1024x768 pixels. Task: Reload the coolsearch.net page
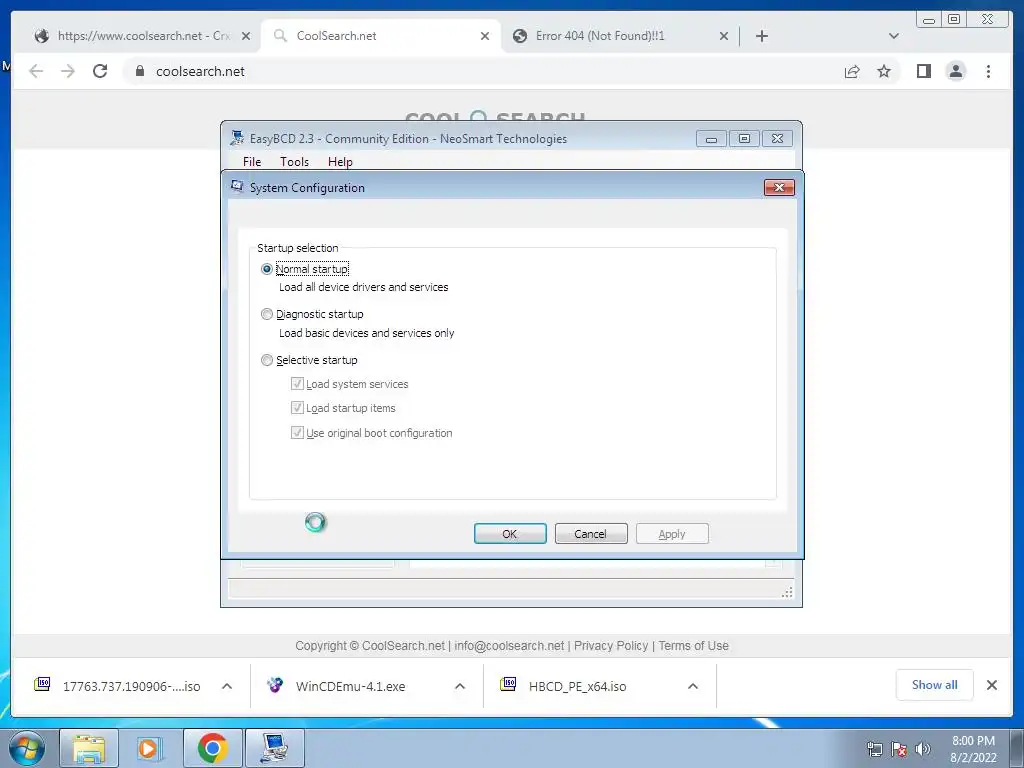pos(100,71)
